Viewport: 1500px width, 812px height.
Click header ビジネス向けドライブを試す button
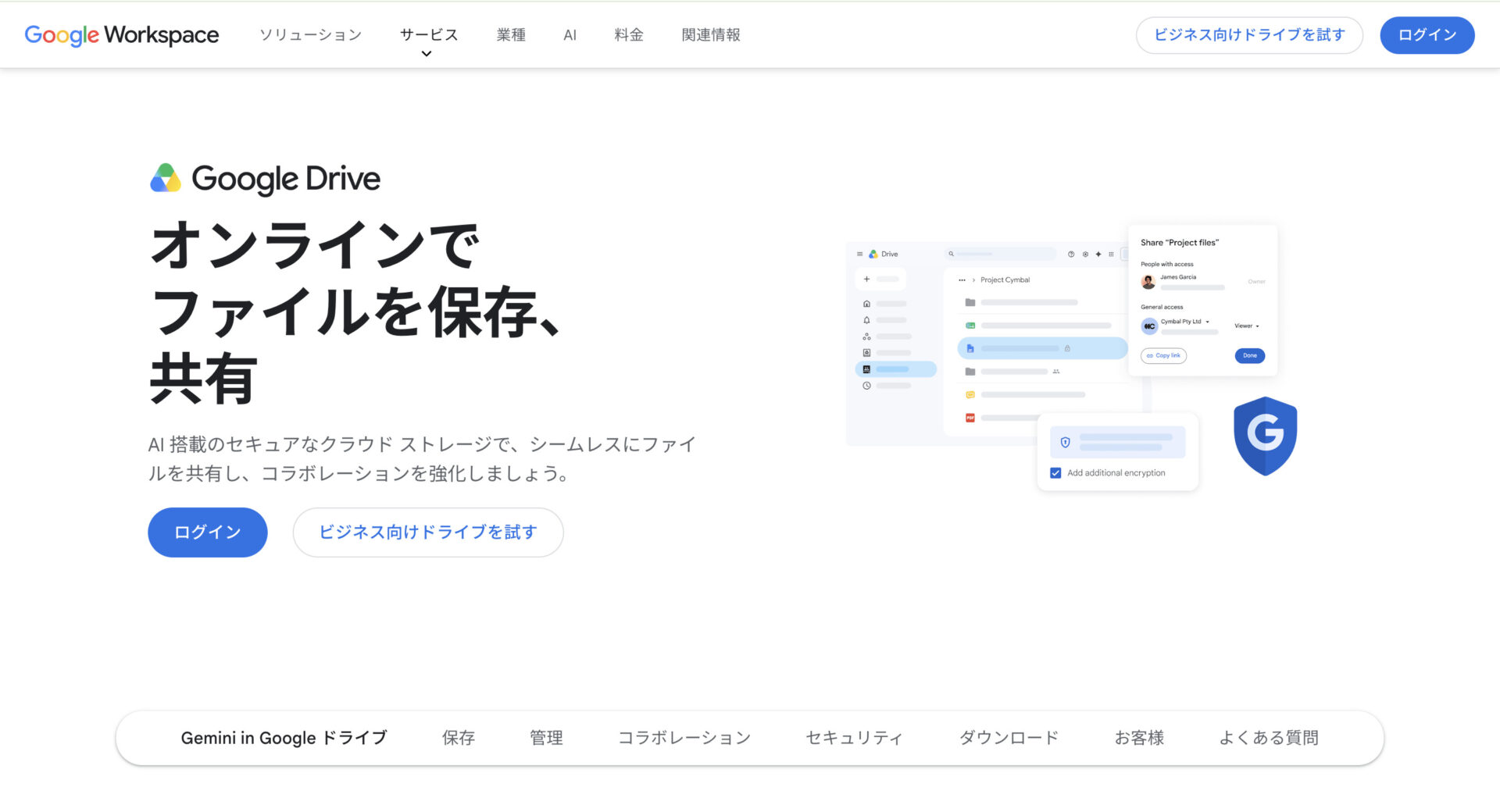(x=1249, y=35)
